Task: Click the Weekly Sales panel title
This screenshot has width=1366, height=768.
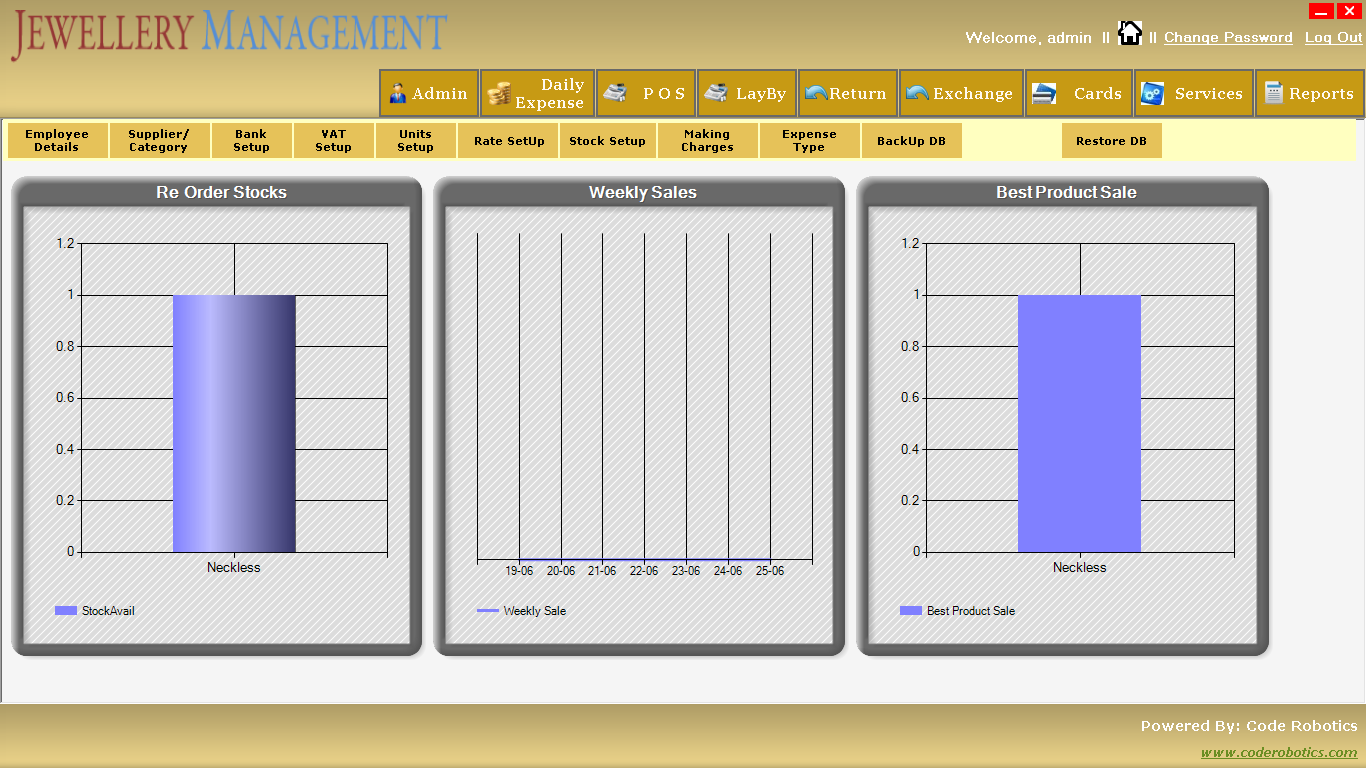Action: [643, 193]
